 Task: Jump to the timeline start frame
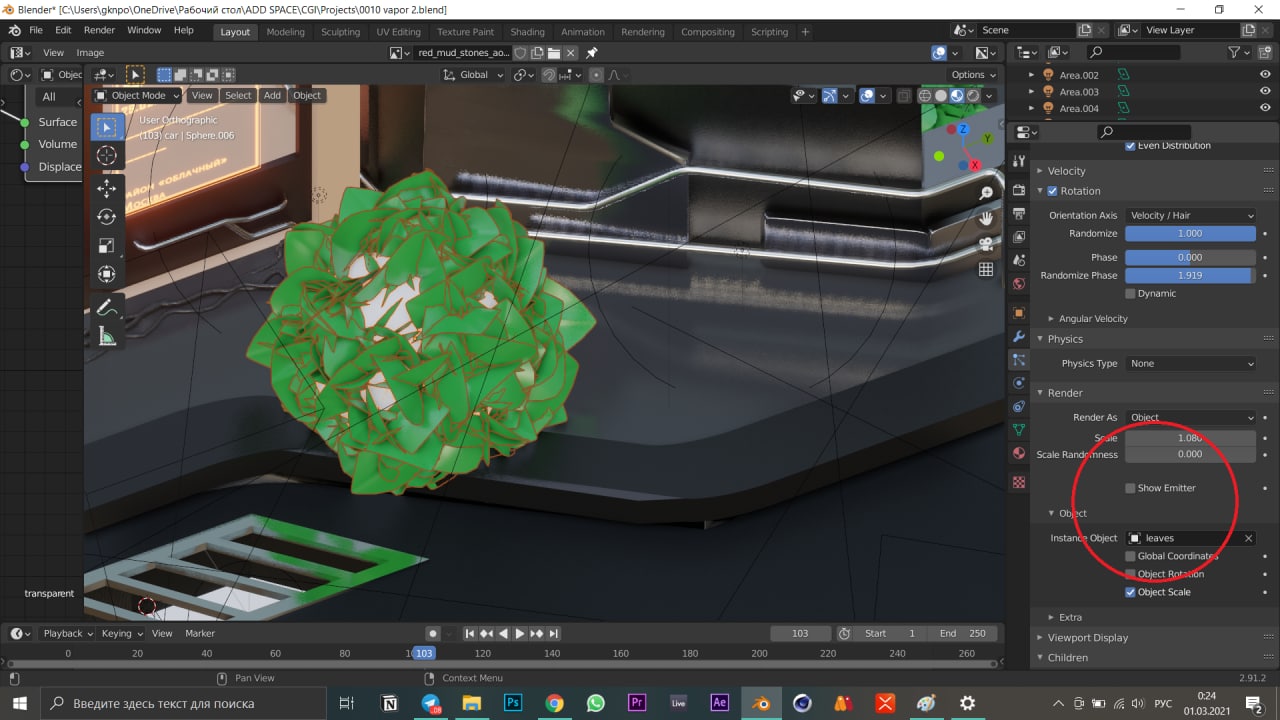[x=470, y=633]
